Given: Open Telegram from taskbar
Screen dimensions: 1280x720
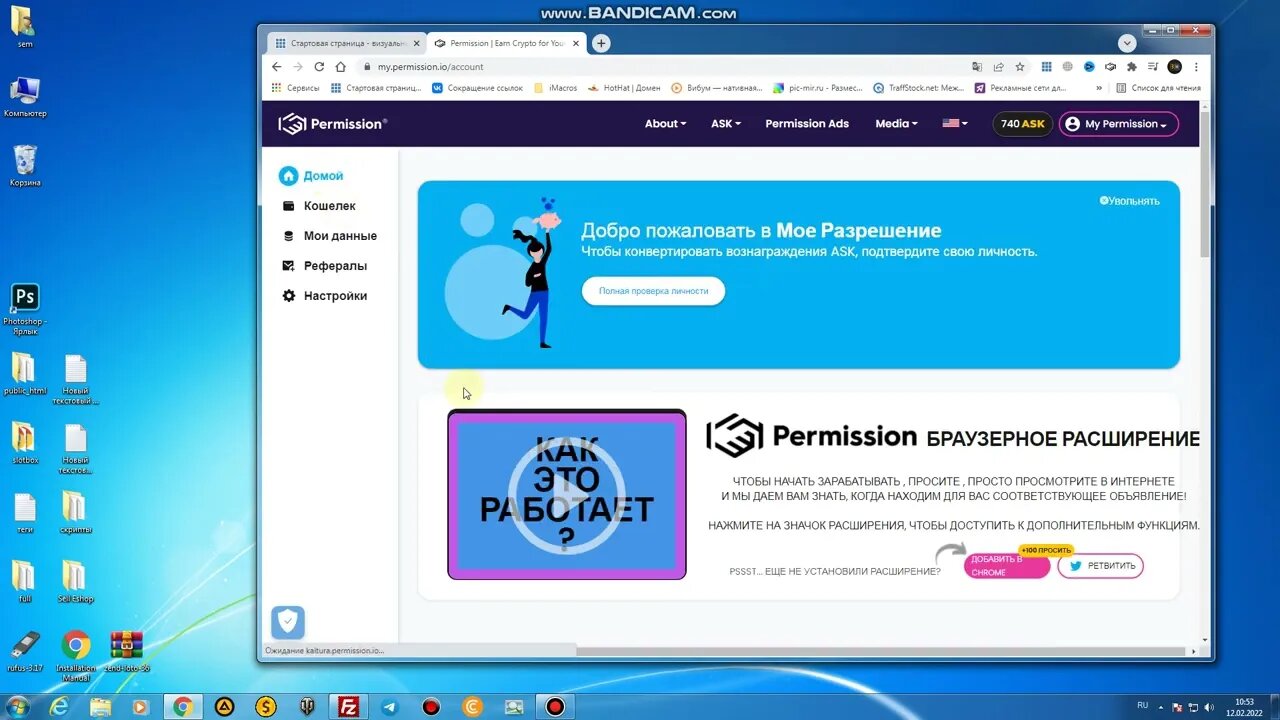Looking at the screenshot, I should tap(389, 707).
